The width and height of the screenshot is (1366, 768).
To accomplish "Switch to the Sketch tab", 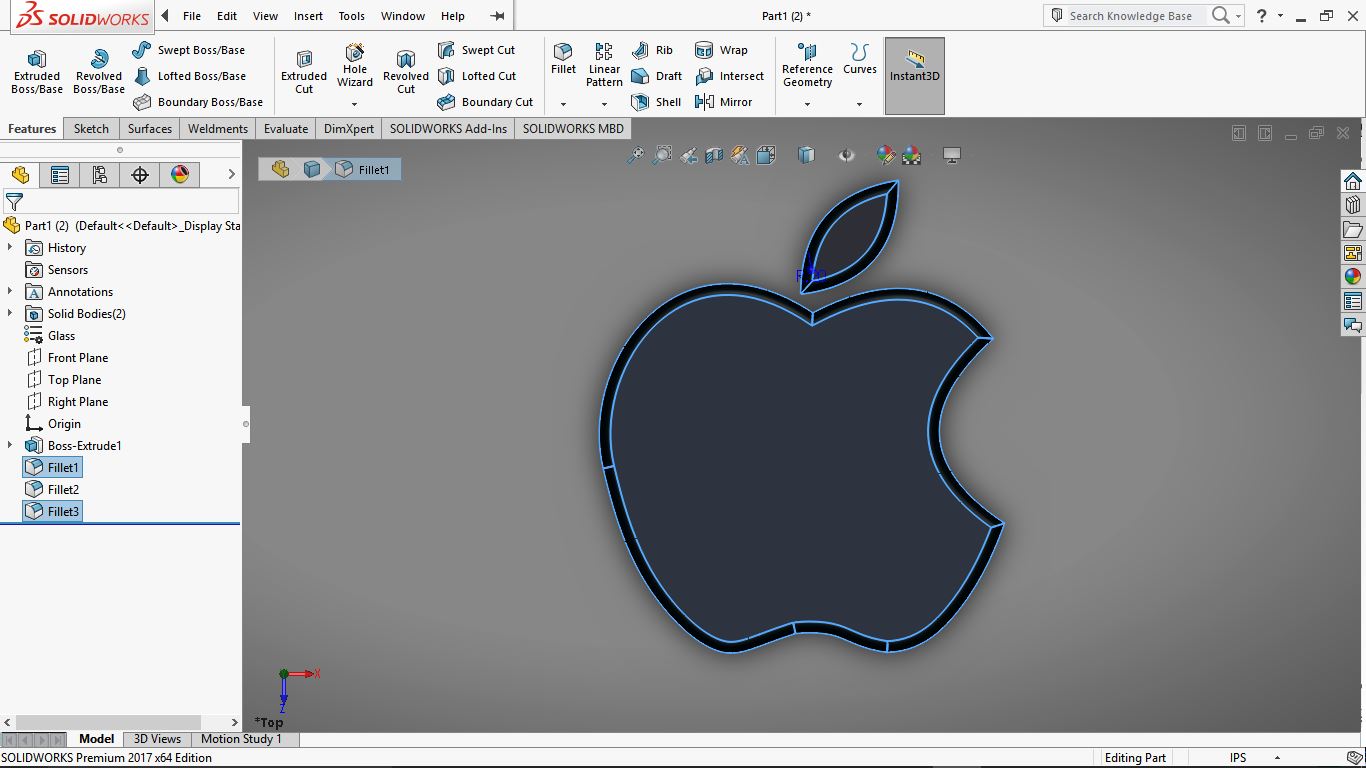I will (90, 128).
